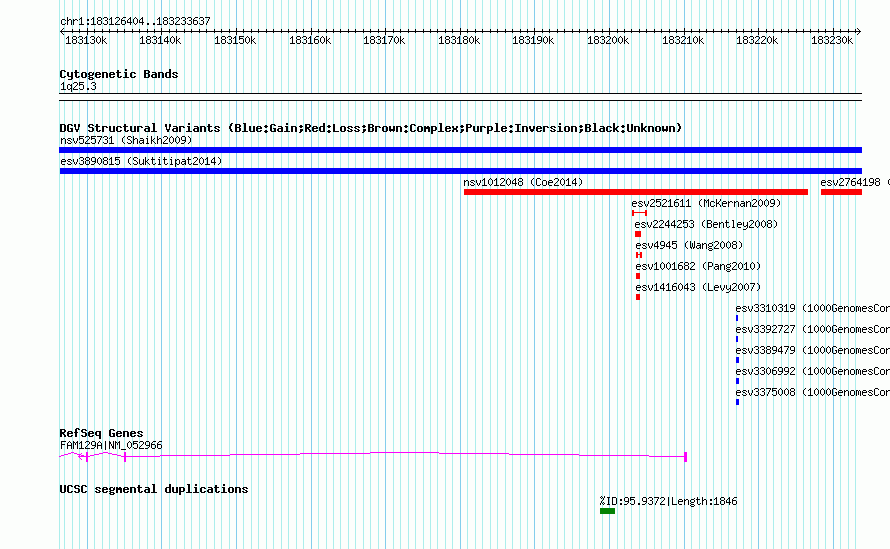Image resolution: width=890 pixels, height=549 pixels.
Task: Click the 183170k ruler tick label
Action: 384,40
